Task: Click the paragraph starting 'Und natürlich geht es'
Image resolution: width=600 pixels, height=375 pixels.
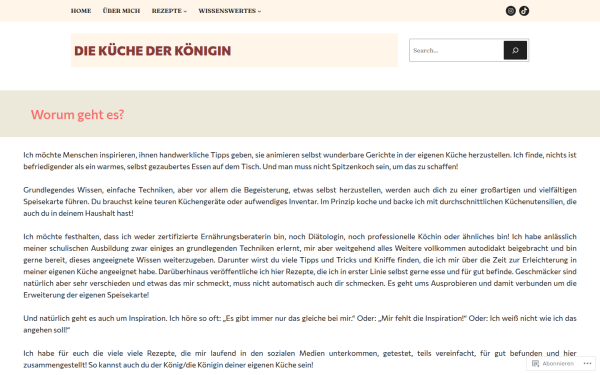Action: point(300,324)
